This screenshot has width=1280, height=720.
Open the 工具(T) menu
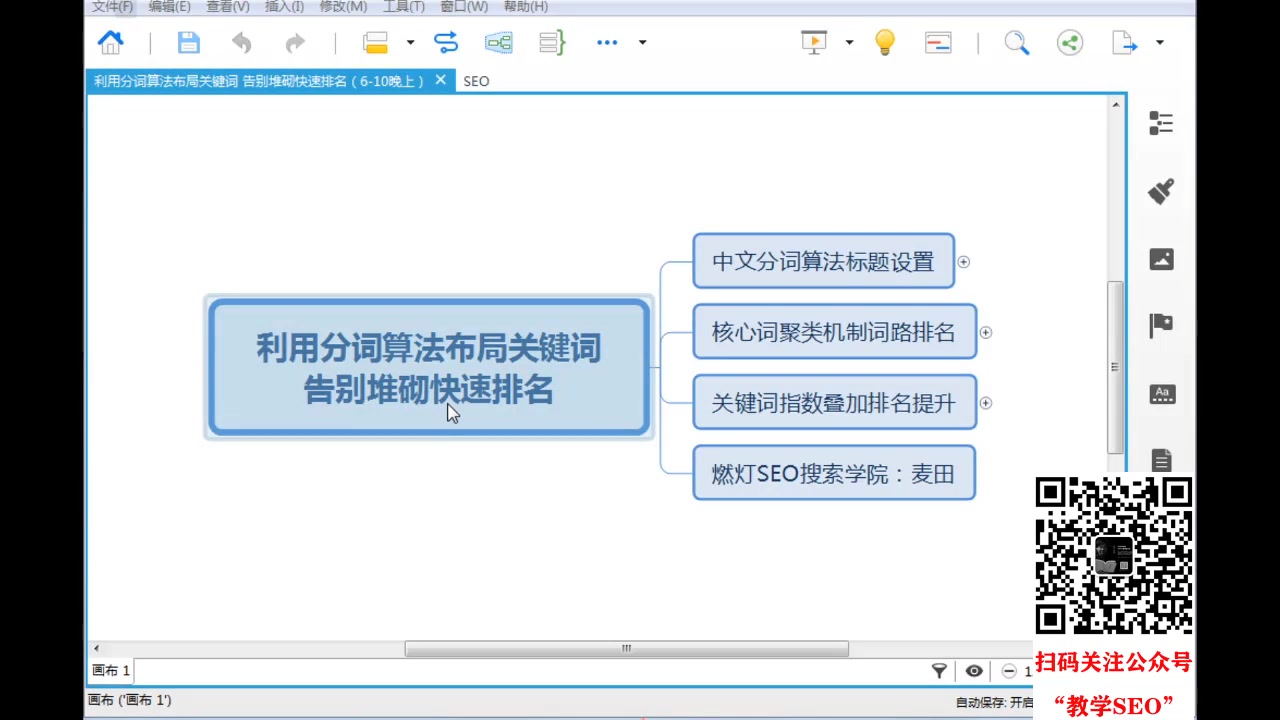[404, 7]
